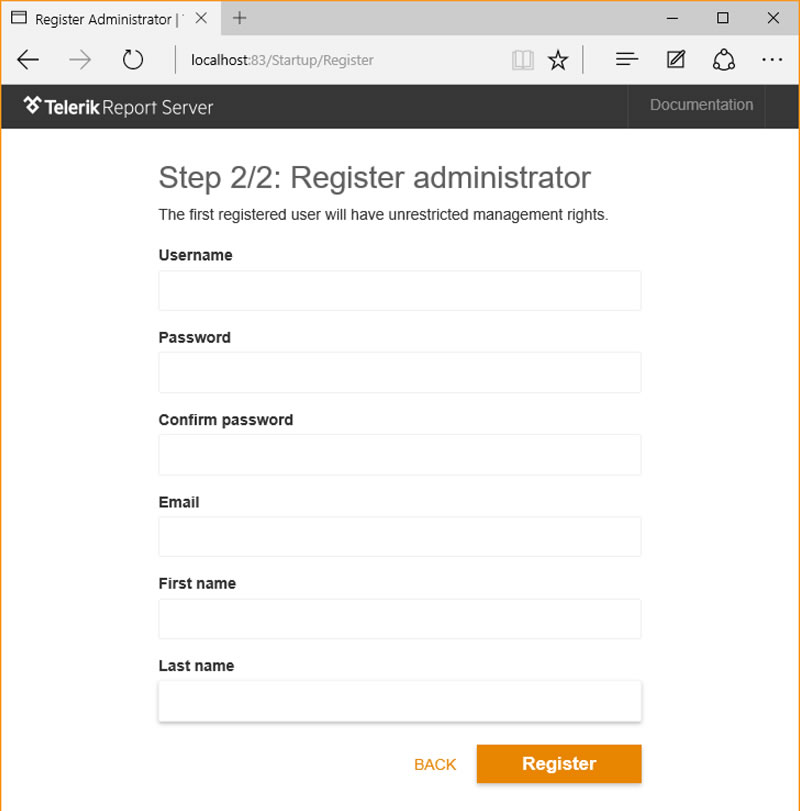The width and height of the screenshot is (800, 811).
Task: Open the Hub lines icon
Action: coord(627,59)
